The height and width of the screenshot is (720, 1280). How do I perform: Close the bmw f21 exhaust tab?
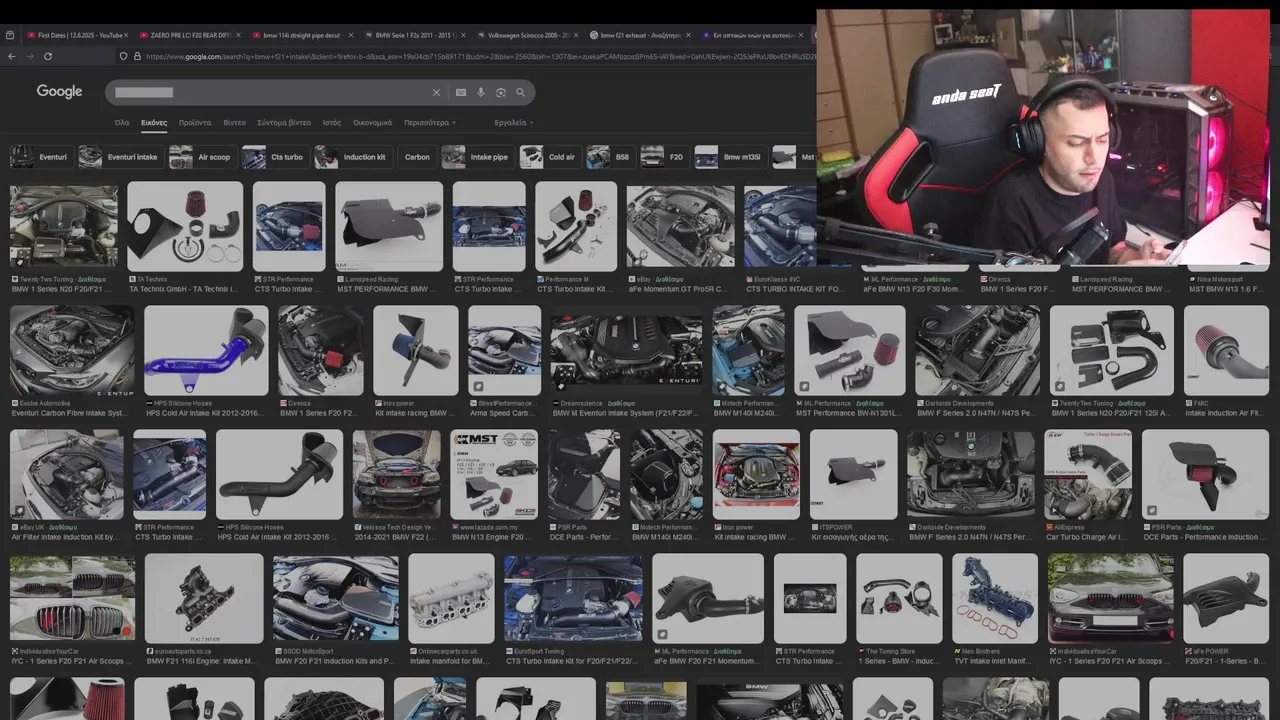[x=686, y=35]
